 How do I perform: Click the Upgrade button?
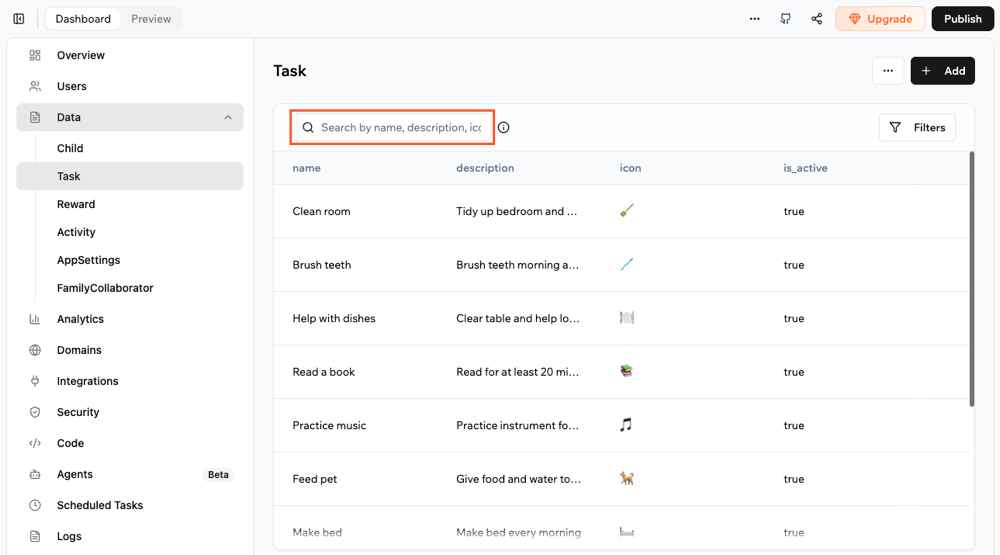coord(880,19)
